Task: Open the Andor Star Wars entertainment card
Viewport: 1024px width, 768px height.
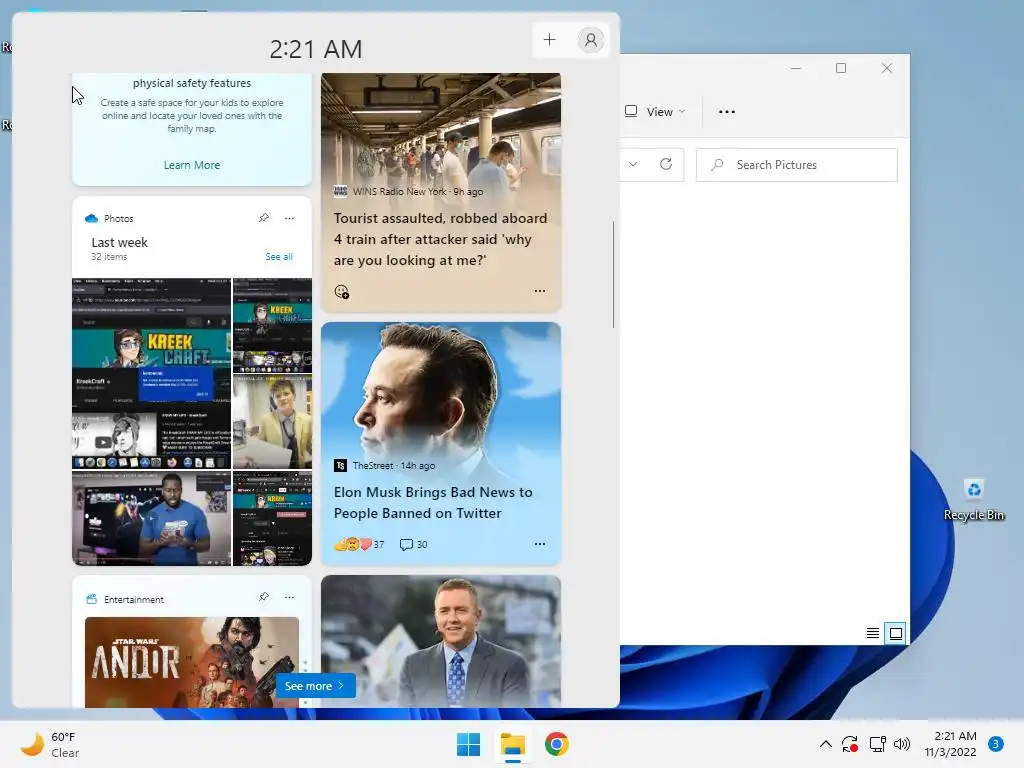Action: 192,662
